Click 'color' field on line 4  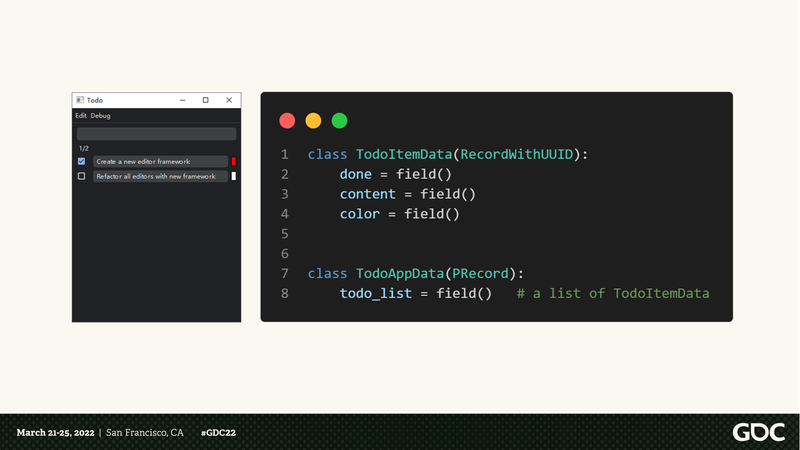[360, 214]
